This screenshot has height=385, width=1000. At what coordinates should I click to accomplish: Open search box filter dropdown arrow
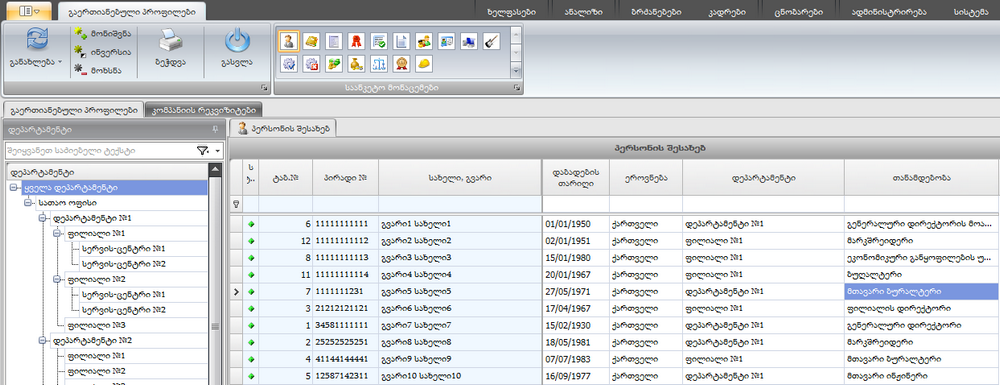point(217,152)
